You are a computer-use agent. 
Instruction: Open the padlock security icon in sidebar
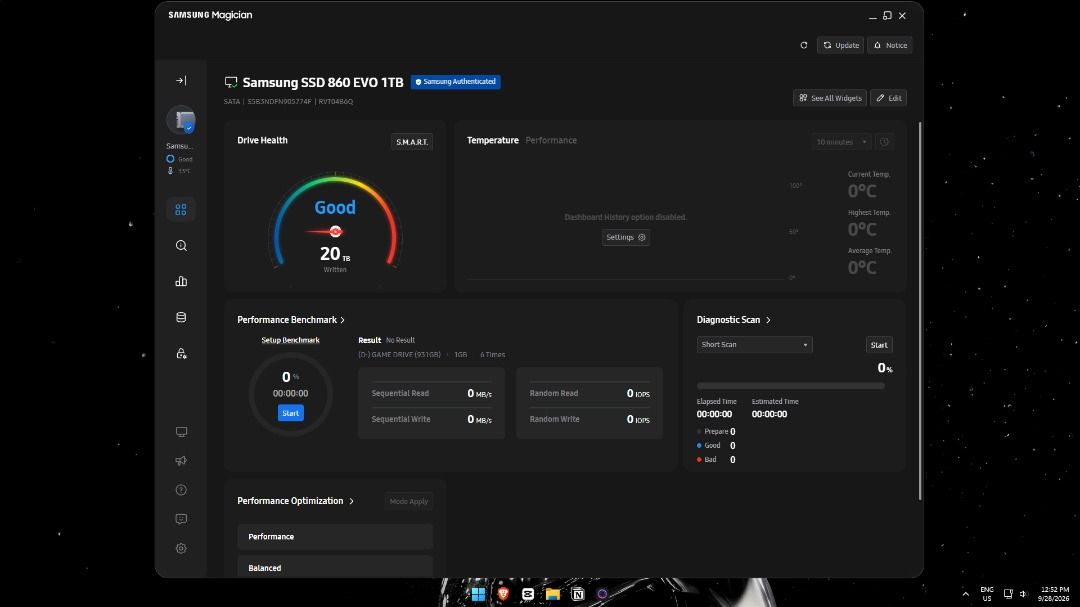point(181,353)
